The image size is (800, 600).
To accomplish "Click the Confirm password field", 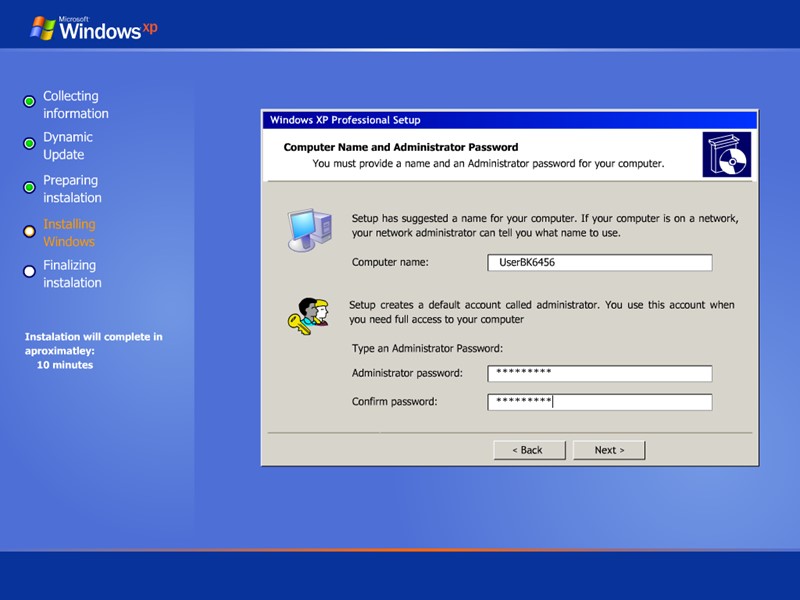I will pyautogui.click(x=599, y=402).
